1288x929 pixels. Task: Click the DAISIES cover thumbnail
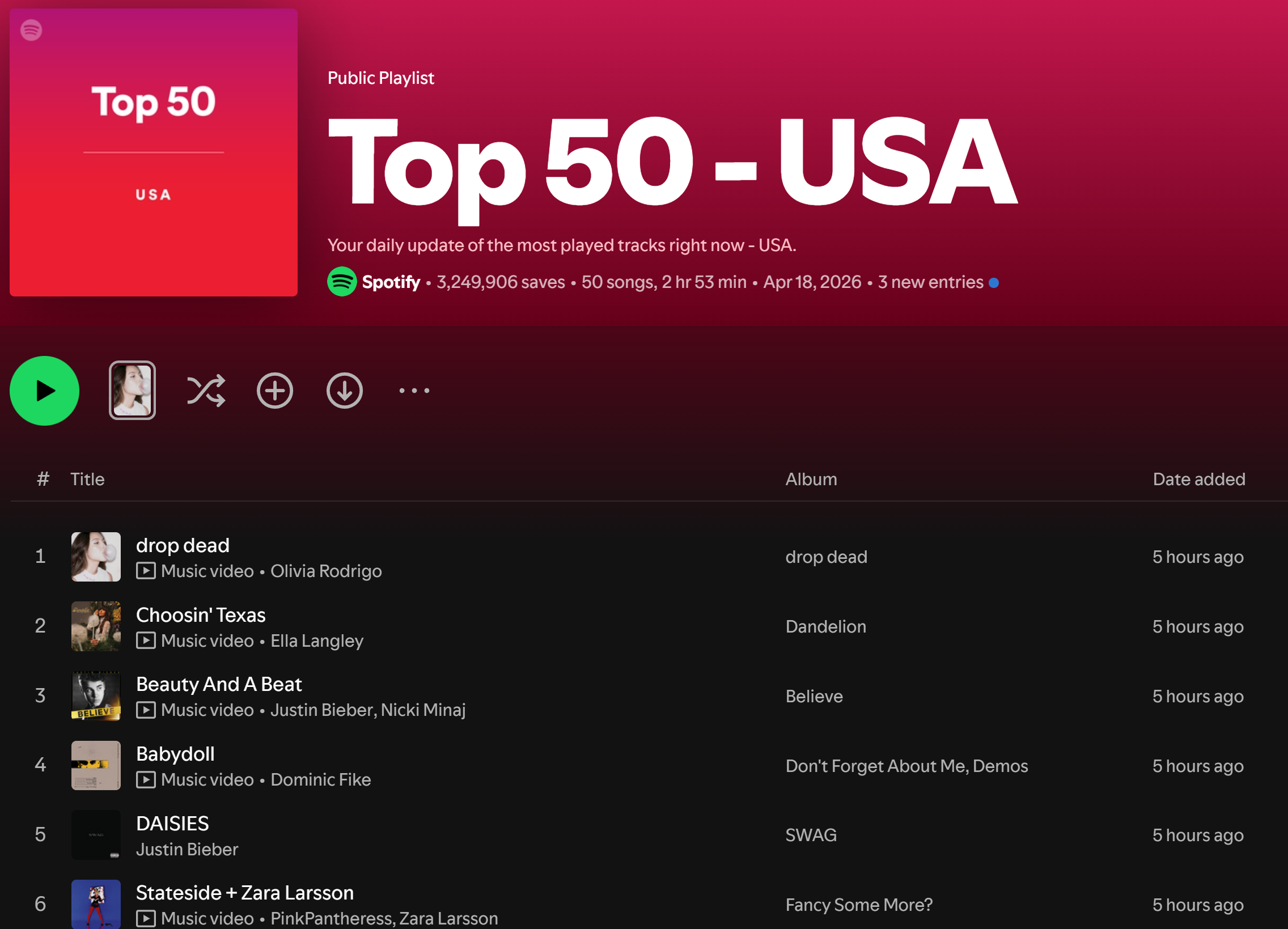click(96, 835)
